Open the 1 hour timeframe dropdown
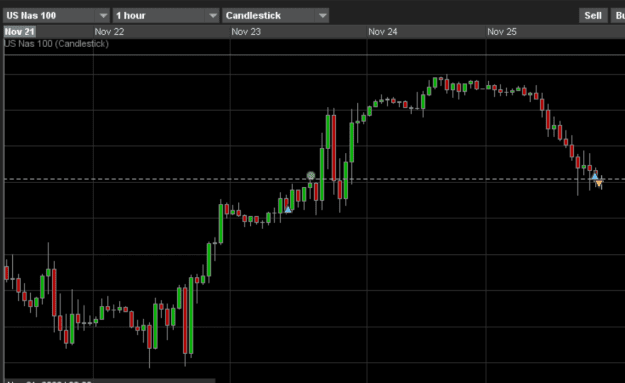This screenshot has width=625, height=383. point(166,16)
